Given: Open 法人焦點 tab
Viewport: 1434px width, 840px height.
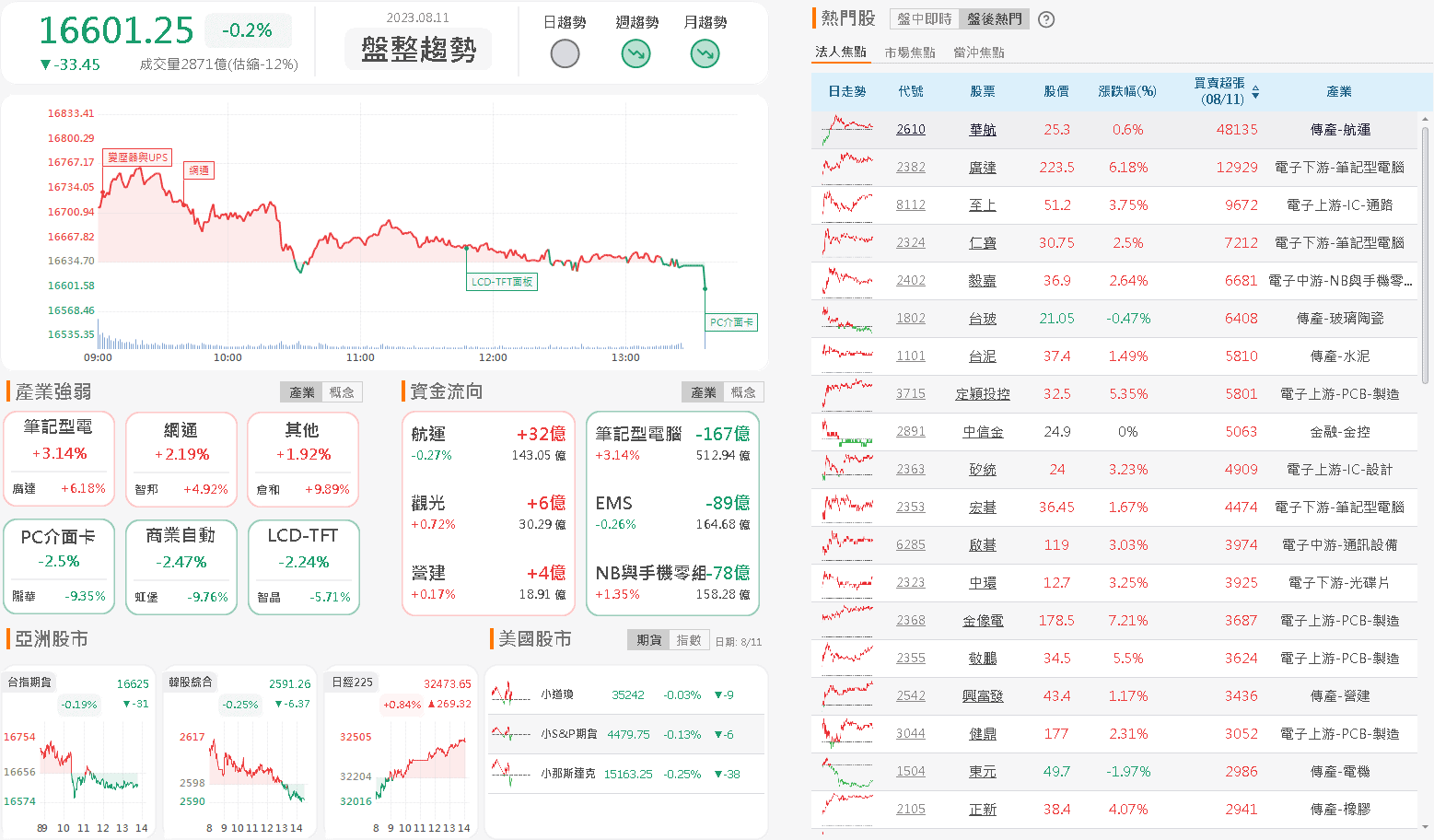Looking at the screenshot, I should 841,52.
